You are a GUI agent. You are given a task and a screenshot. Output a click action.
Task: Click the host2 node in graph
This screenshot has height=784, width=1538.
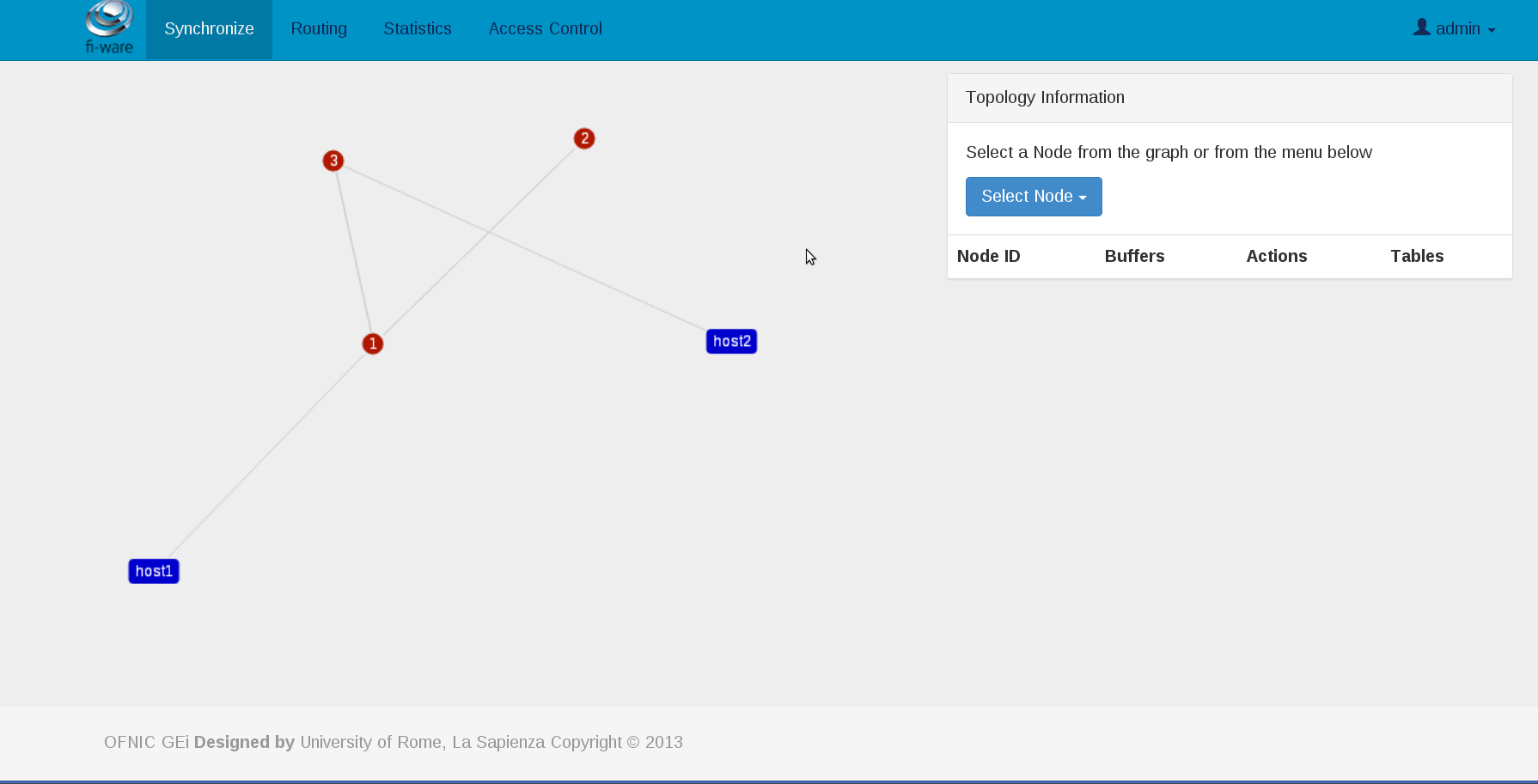[731, 341]
